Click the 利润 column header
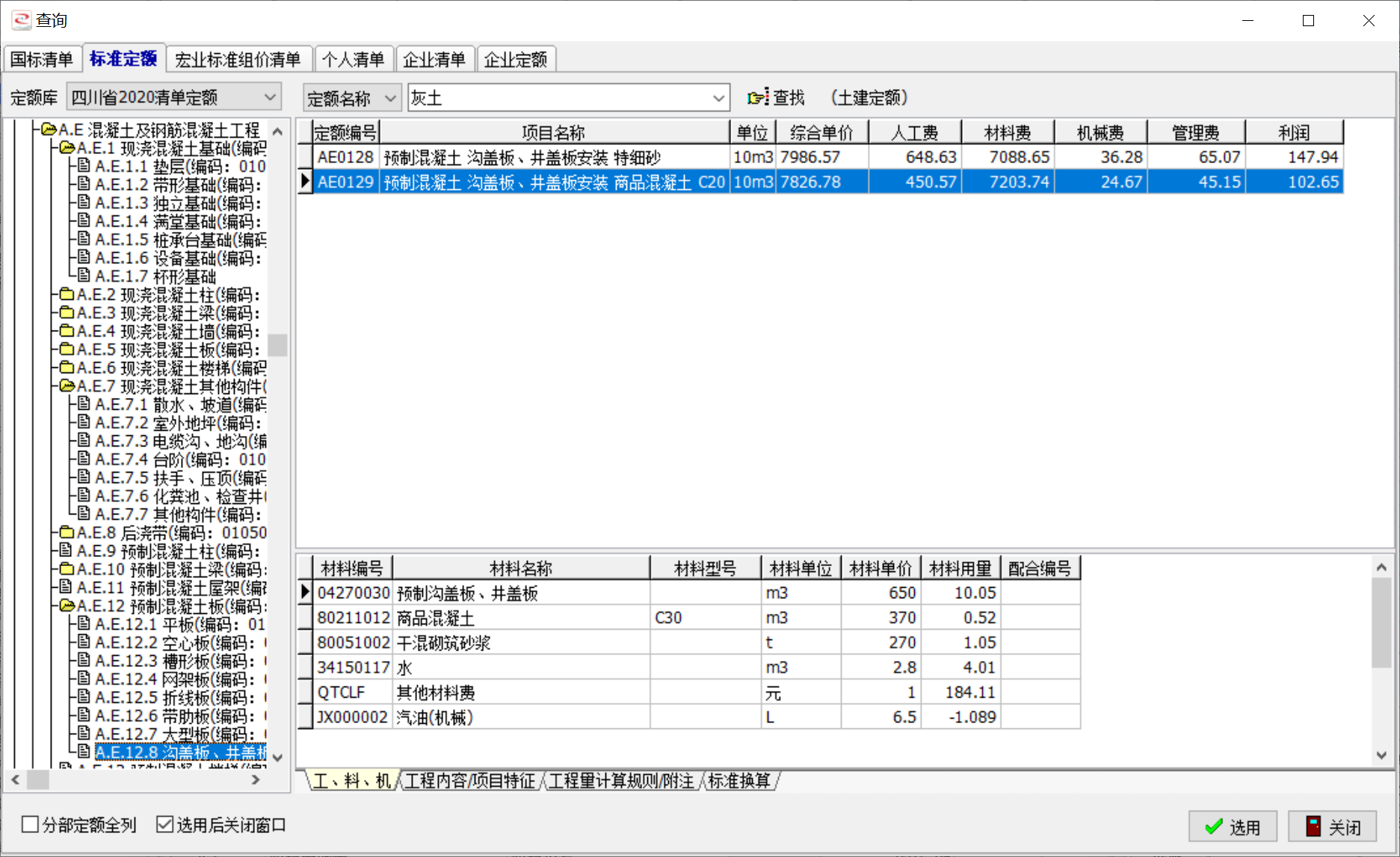This screenshot has width=1400, height=857. pos(1294,132)
